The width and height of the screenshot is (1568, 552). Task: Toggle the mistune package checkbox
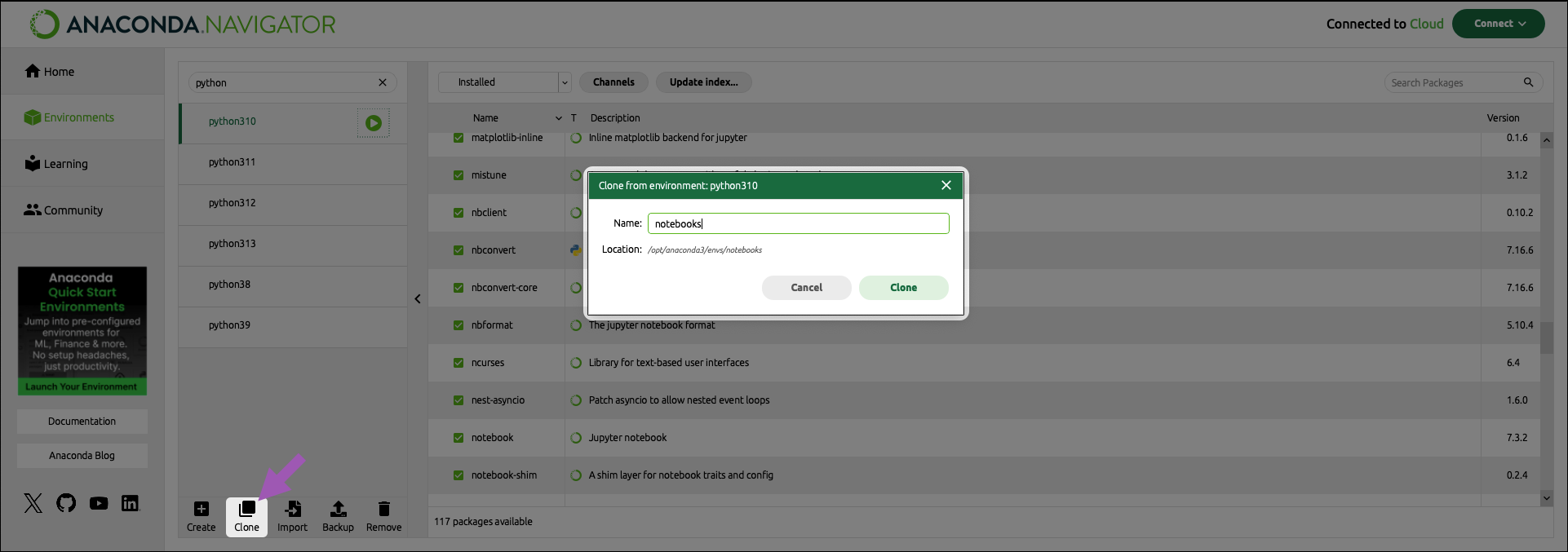point(458,175)
